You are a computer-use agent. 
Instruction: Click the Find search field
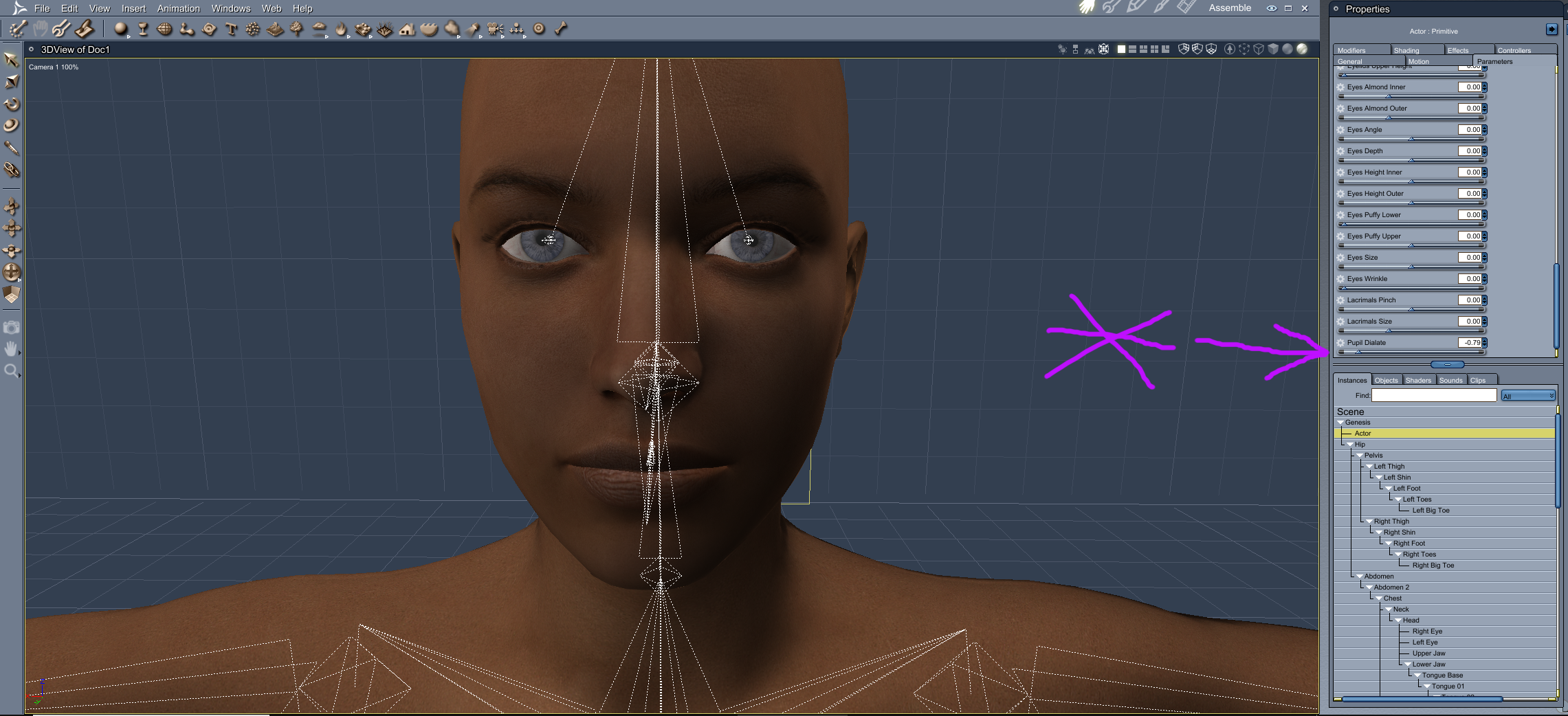pyautogui.click(x=1434, y=395)
